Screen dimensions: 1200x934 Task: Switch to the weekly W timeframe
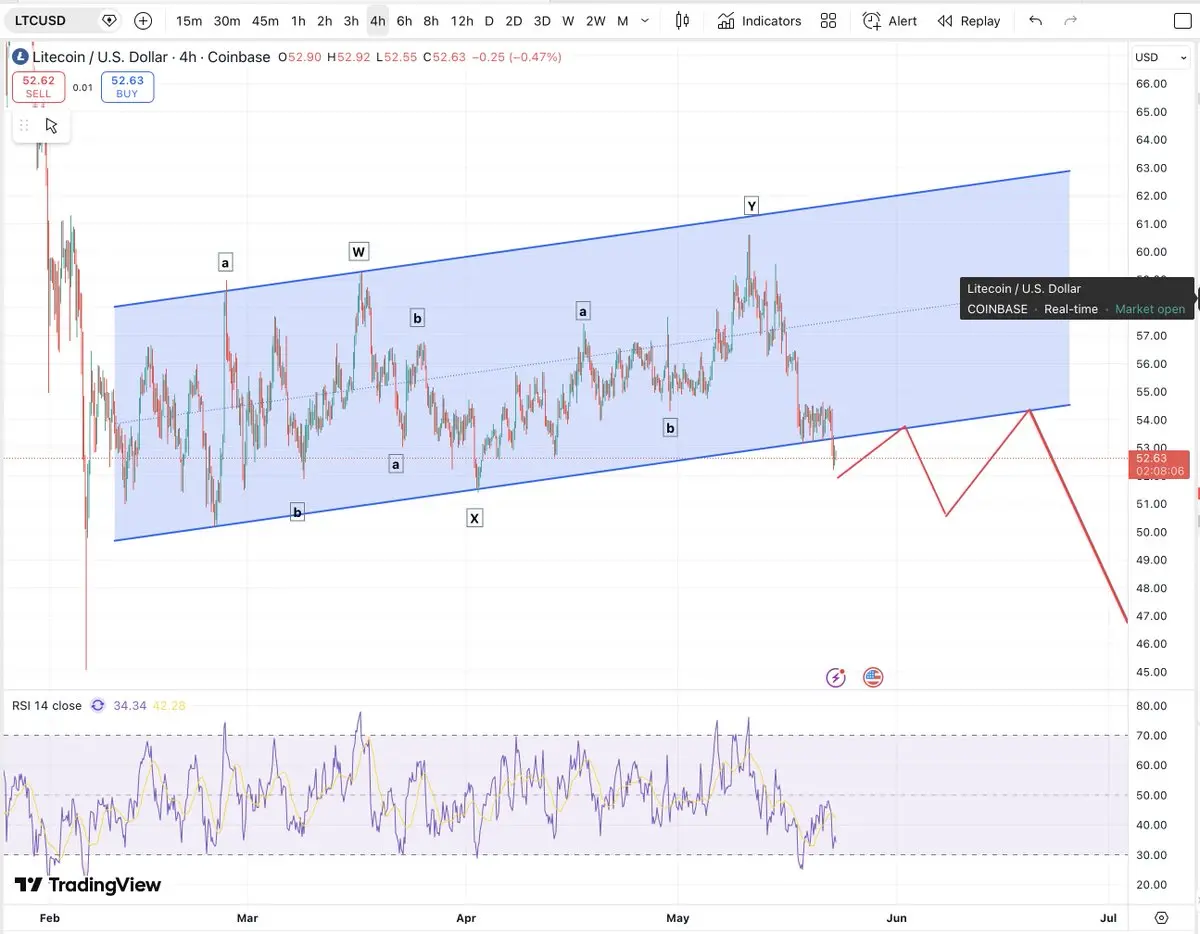[568, 21]
